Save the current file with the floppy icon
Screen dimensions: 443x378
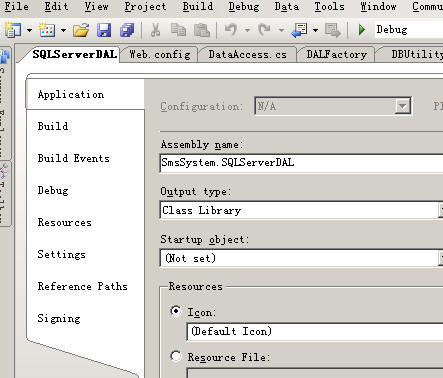tap(104, 30)
